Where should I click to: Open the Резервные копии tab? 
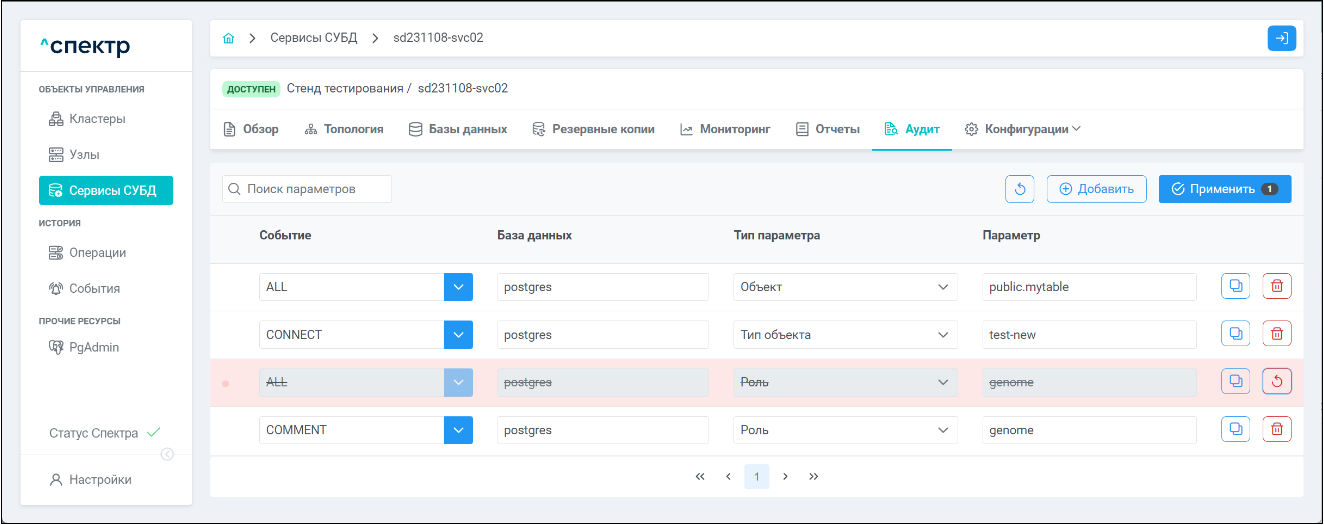(x=593, y=129)
